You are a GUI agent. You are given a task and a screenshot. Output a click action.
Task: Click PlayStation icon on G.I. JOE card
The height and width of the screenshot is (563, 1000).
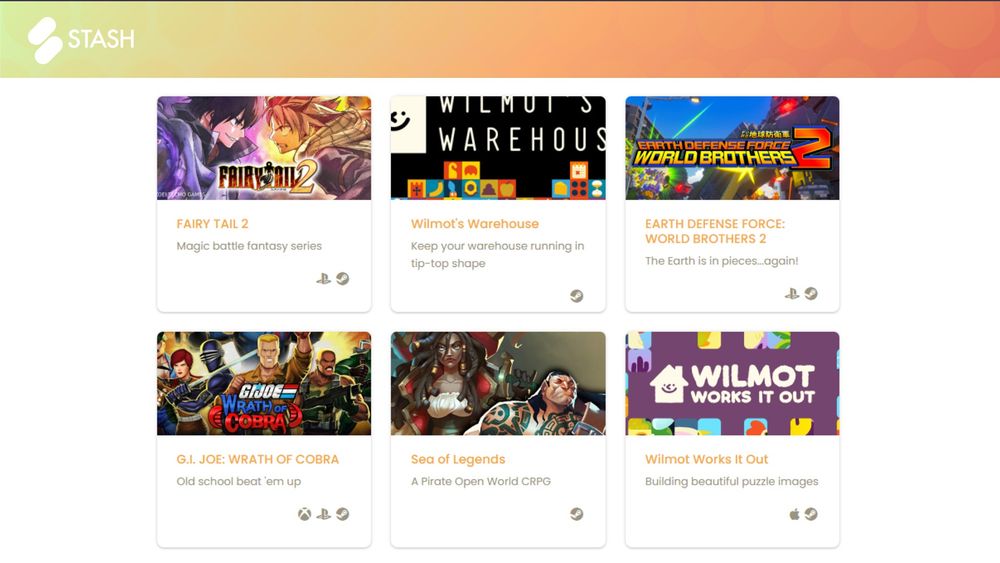tap(323, 514)
